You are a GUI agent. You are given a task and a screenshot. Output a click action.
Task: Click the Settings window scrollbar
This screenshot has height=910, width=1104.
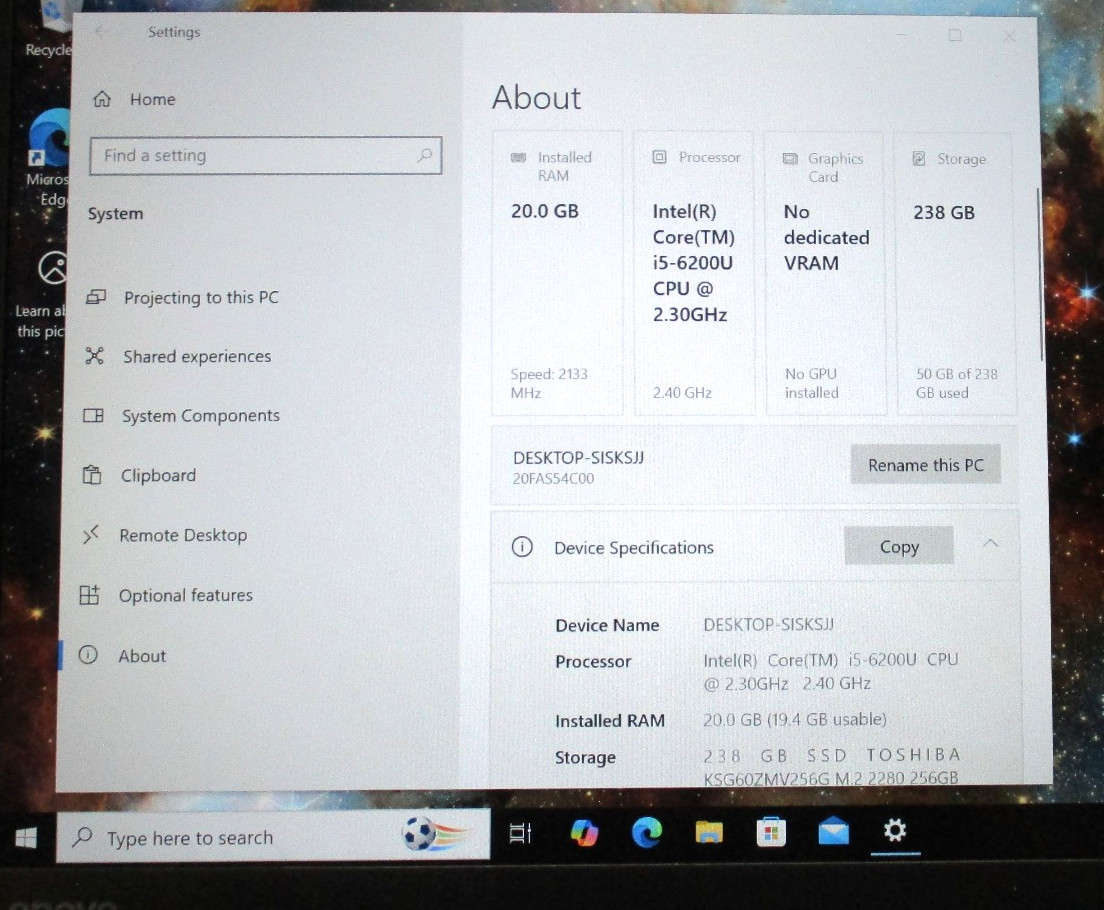(1040, 275)
